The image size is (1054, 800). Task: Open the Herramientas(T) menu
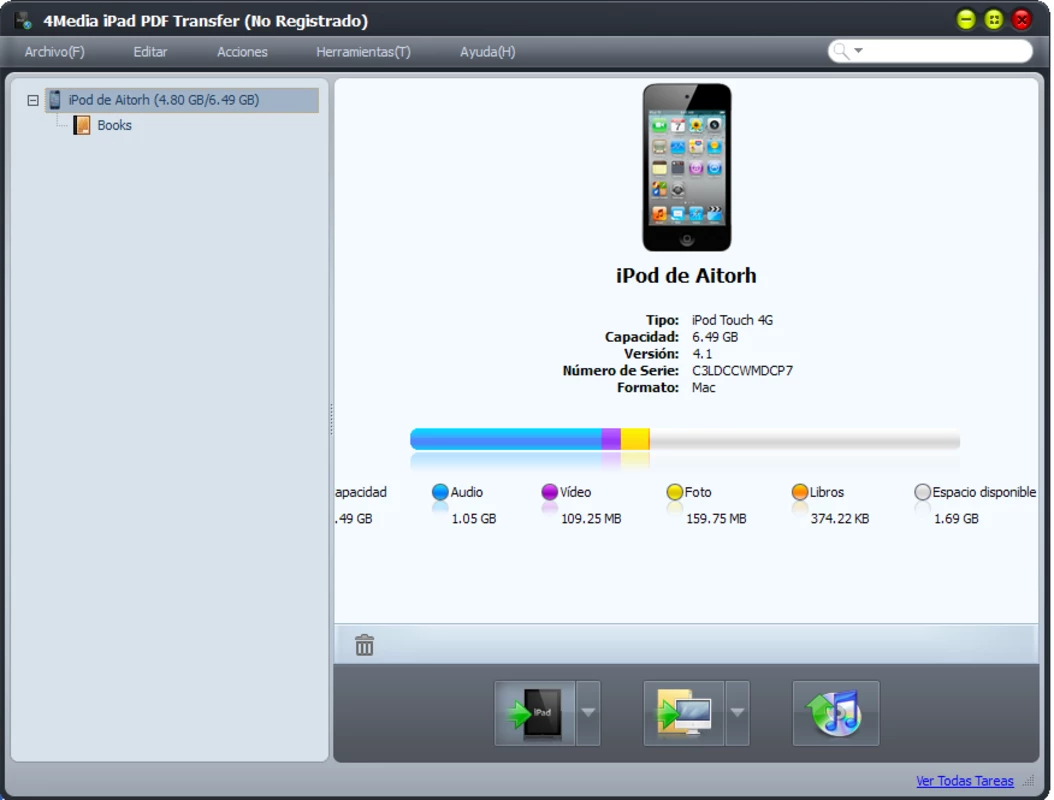tap(363, 52)
